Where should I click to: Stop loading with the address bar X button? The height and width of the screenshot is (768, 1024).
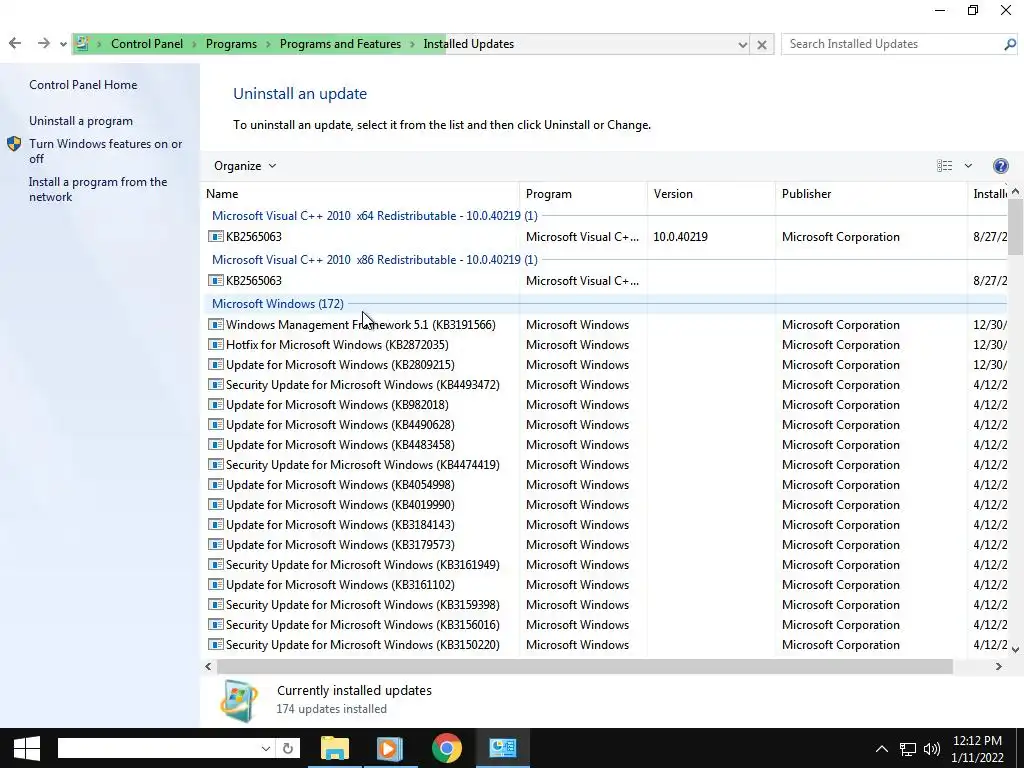[x=761, y=44]
